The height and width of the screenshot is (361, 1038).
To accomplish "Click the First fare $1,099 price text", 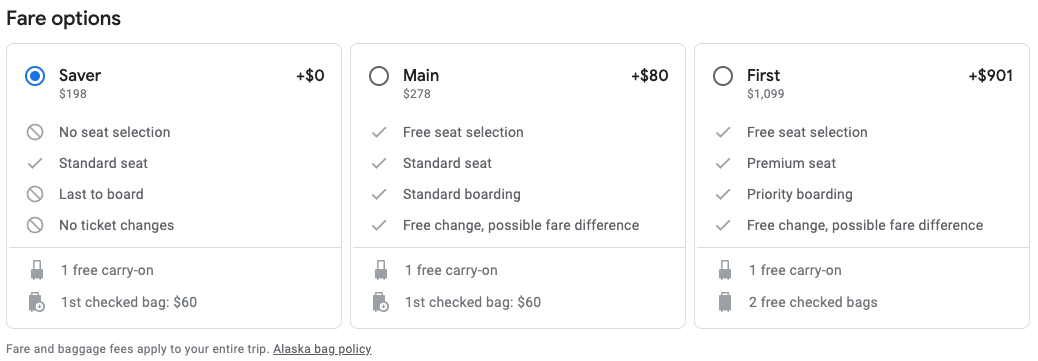I will 765,94.
